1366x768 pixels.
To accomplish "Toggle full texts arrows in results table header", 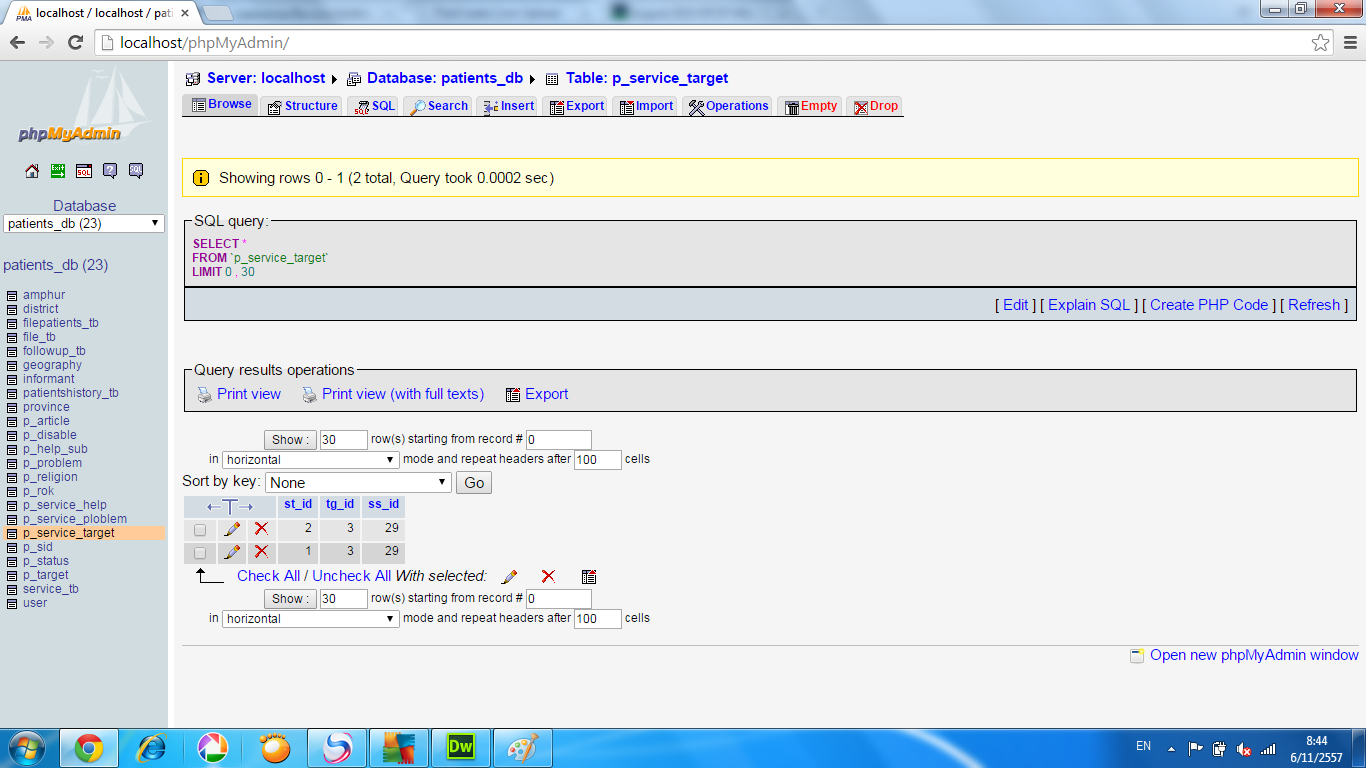I will pos(230,507).
